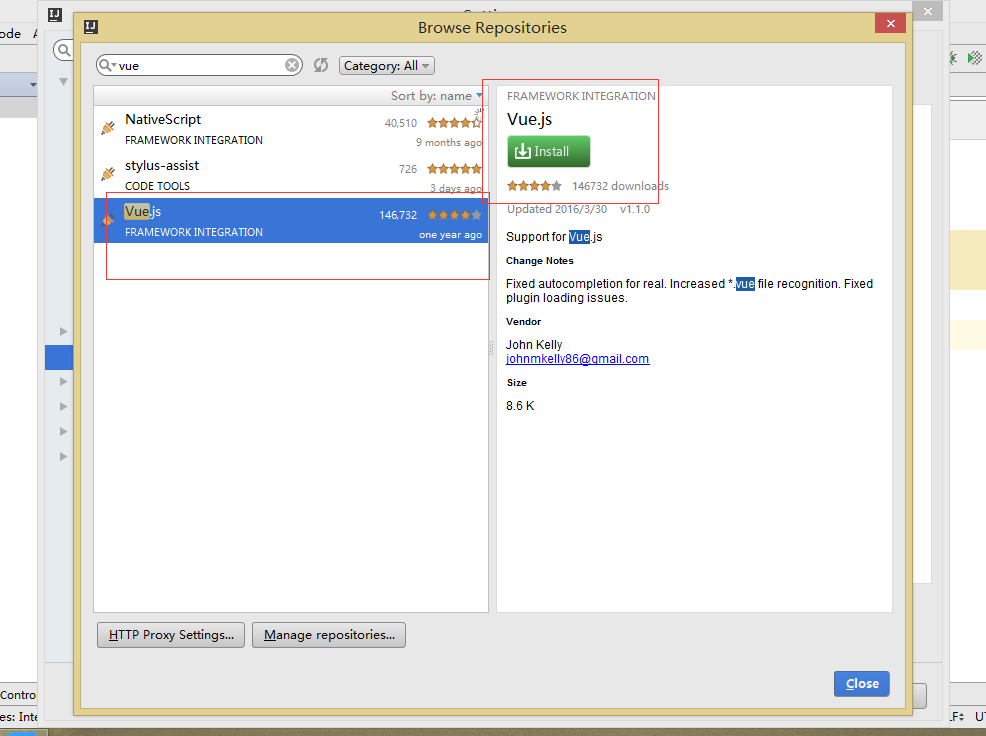The height and width of the screenshot is (736, 986).
Task: Click the Vue.js row star rating in the list
Action: pyautogui.click(x=454, y=215)
